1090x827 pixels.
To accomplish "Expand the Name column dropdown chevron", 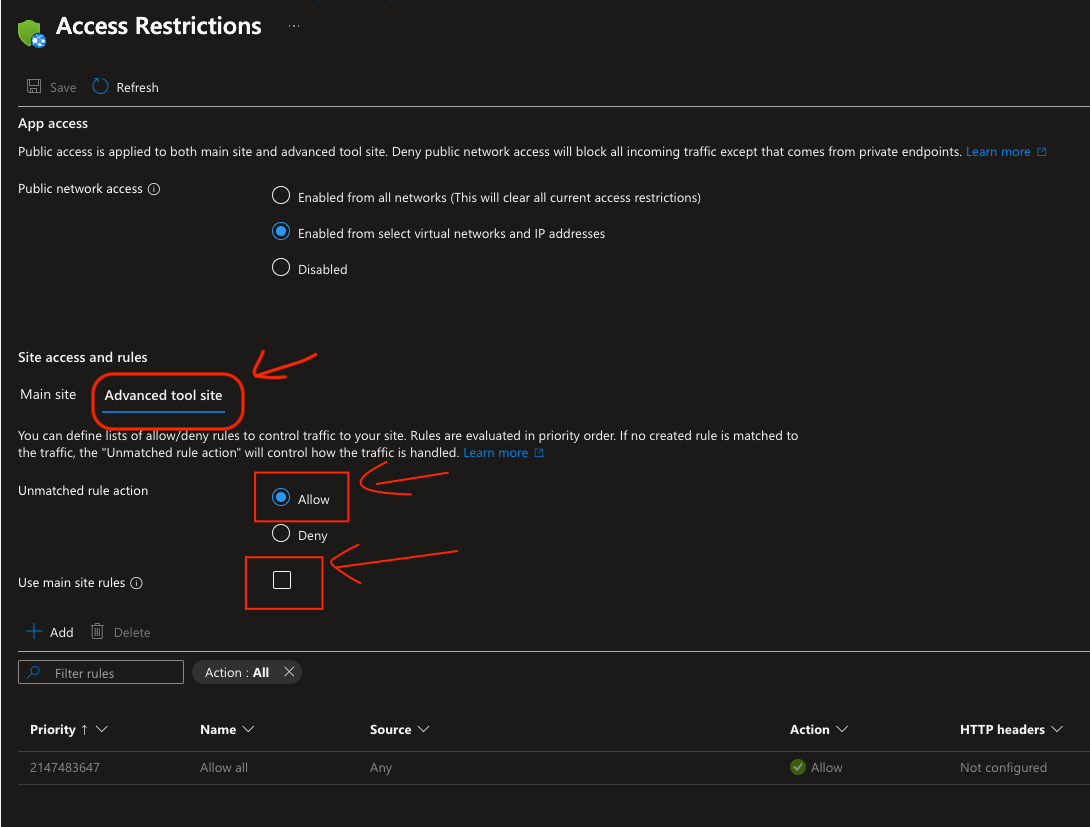I will pyautogui.click(x=249, y=730).
